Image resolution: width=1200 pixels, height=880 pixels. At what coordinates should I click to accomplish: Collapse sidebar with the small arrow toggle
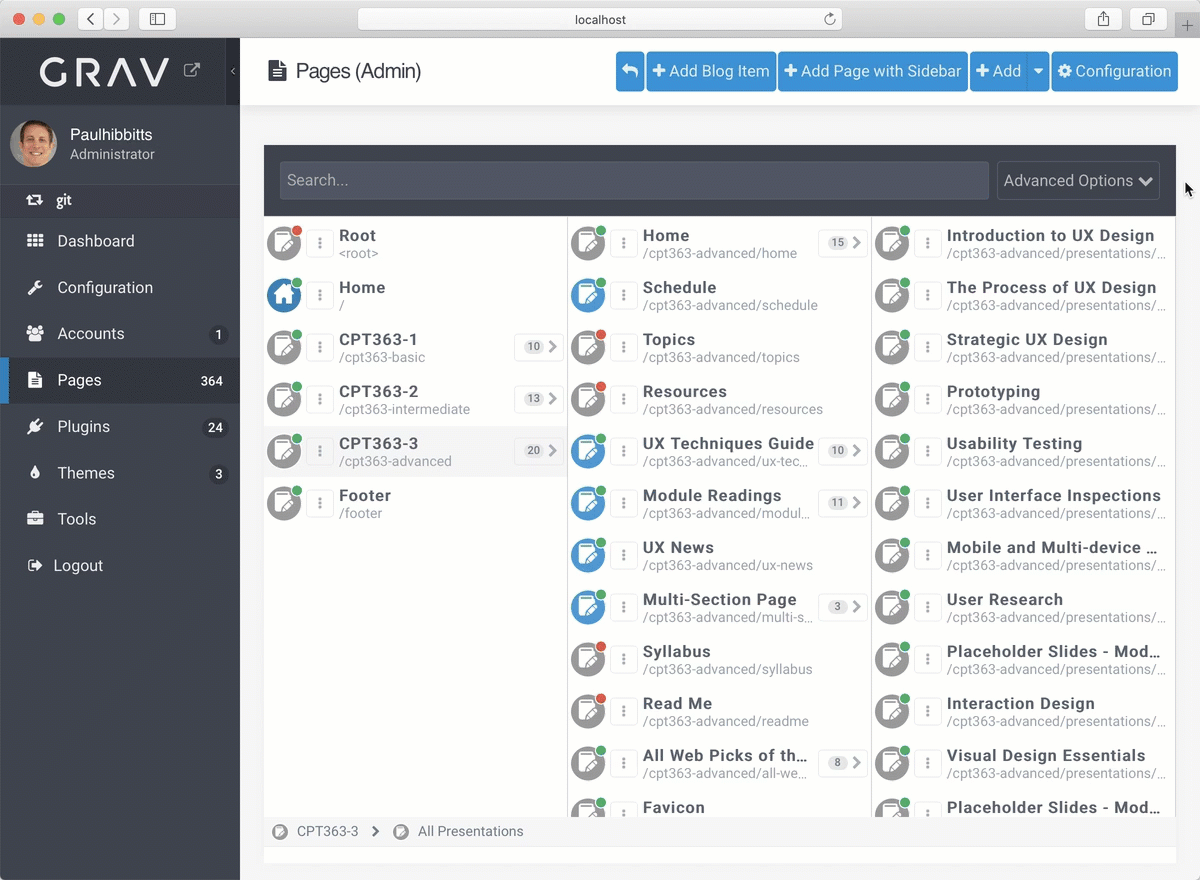[233, 71]
